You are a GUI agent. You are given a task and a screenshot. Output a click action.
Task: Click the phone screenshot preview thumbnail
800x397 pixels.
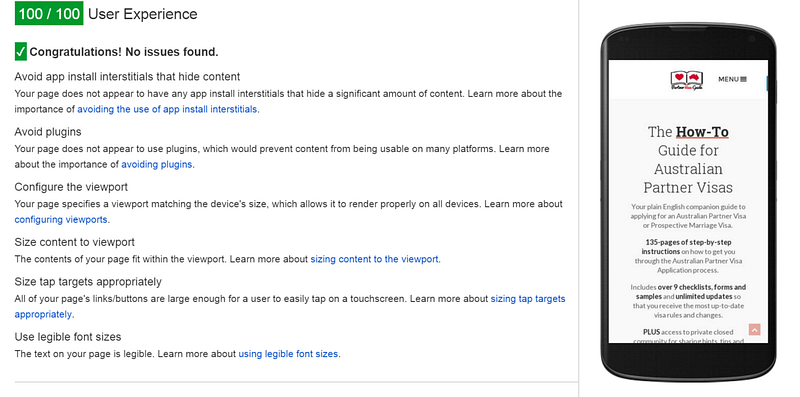pos(688,202)
